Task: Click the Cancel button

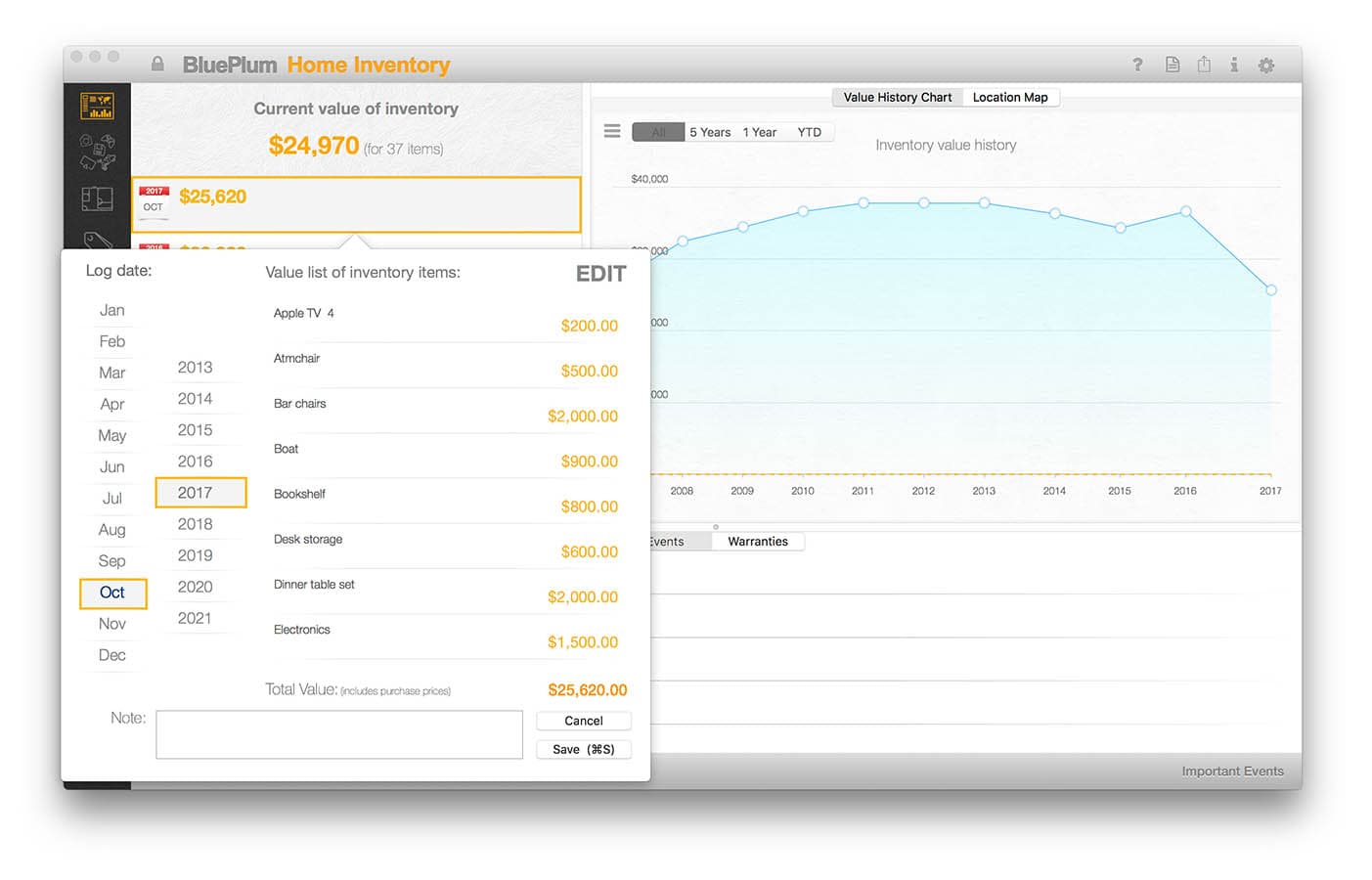Action: point(584,721)
